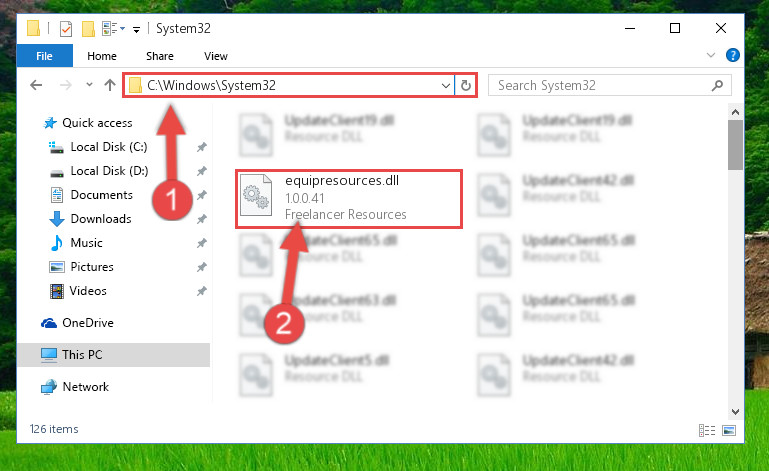Switch to large thumbnails view icon
Viewport: 769px width, 471px height.
pyautogui.click(x=729, y=430)
